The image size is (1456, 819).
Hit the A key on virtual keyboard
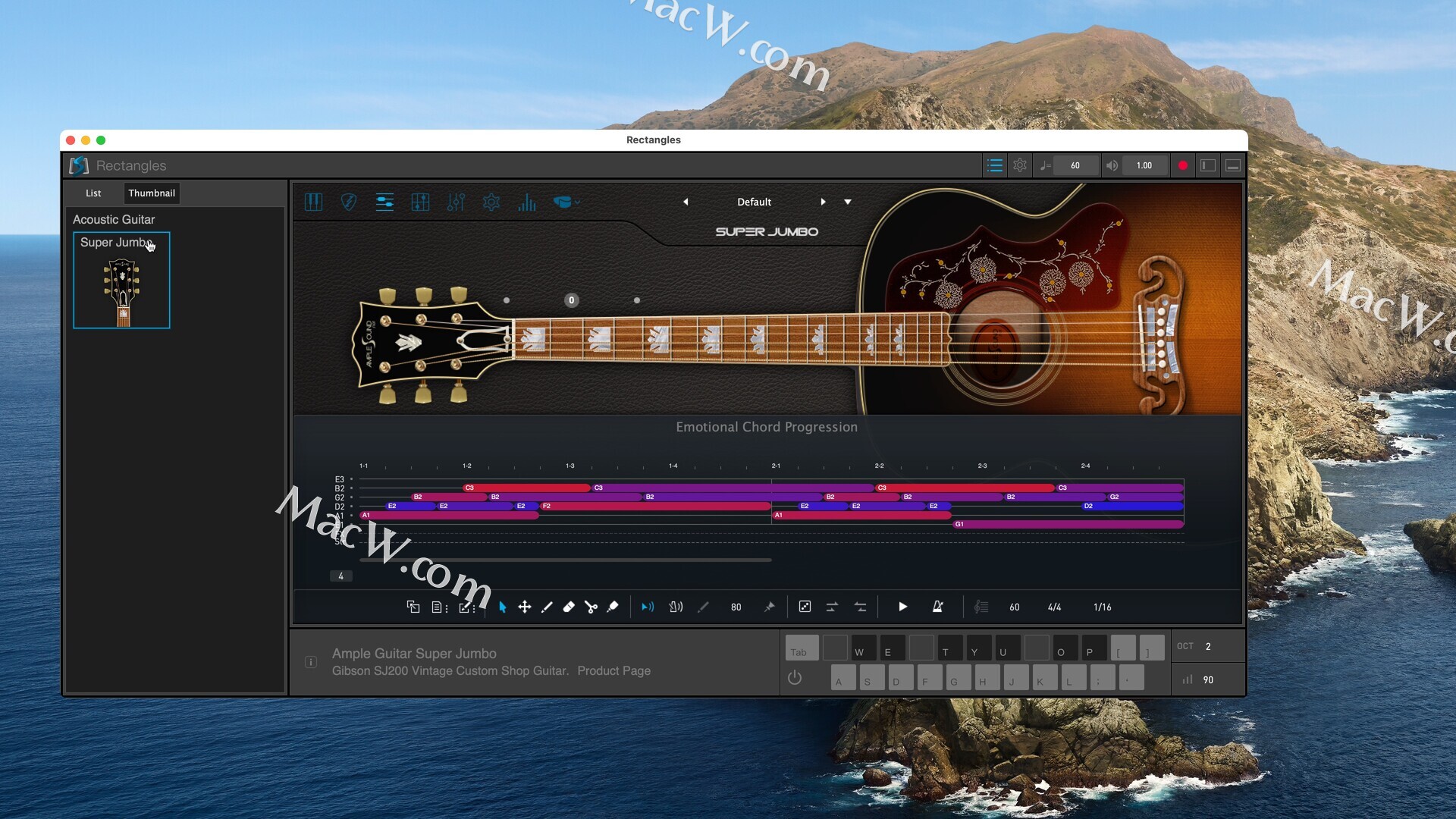[843, 677]
